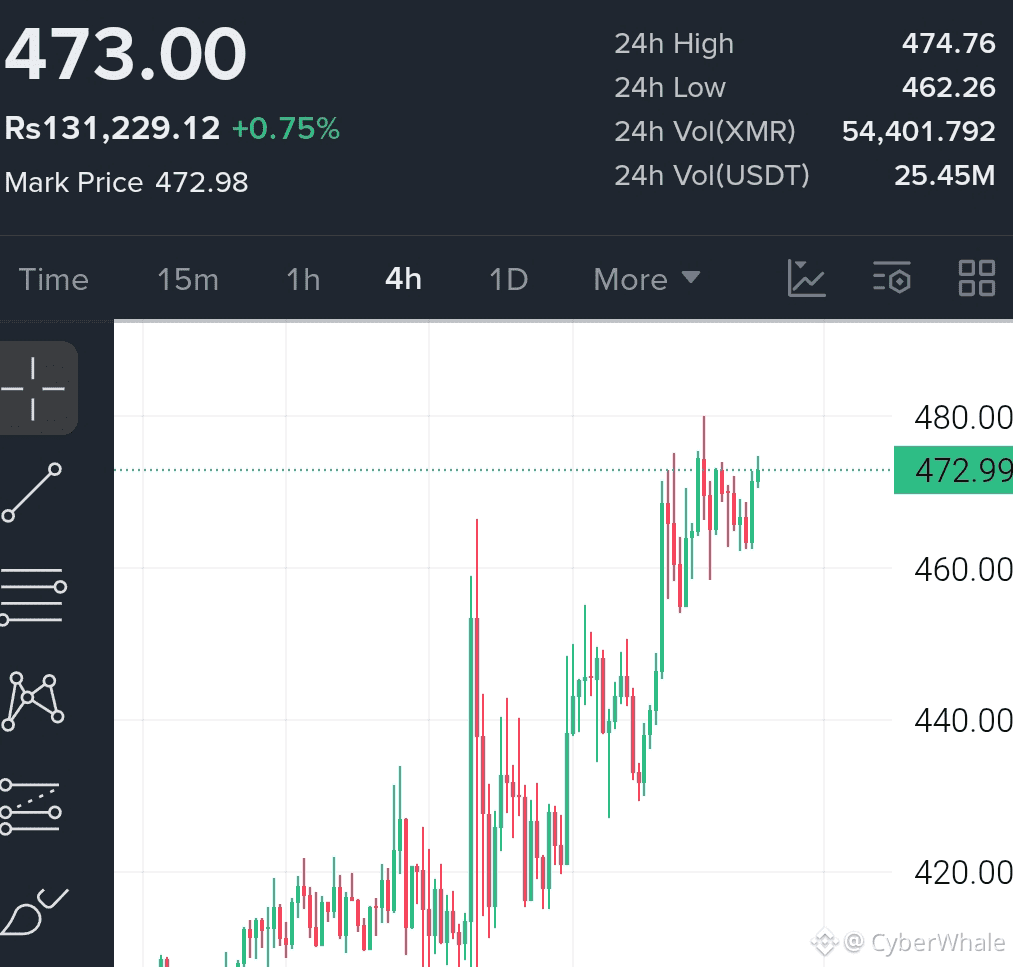This screenshot has height=967, width=1013.
Task: Open the chart indicators icon
Action: point(806,278)
